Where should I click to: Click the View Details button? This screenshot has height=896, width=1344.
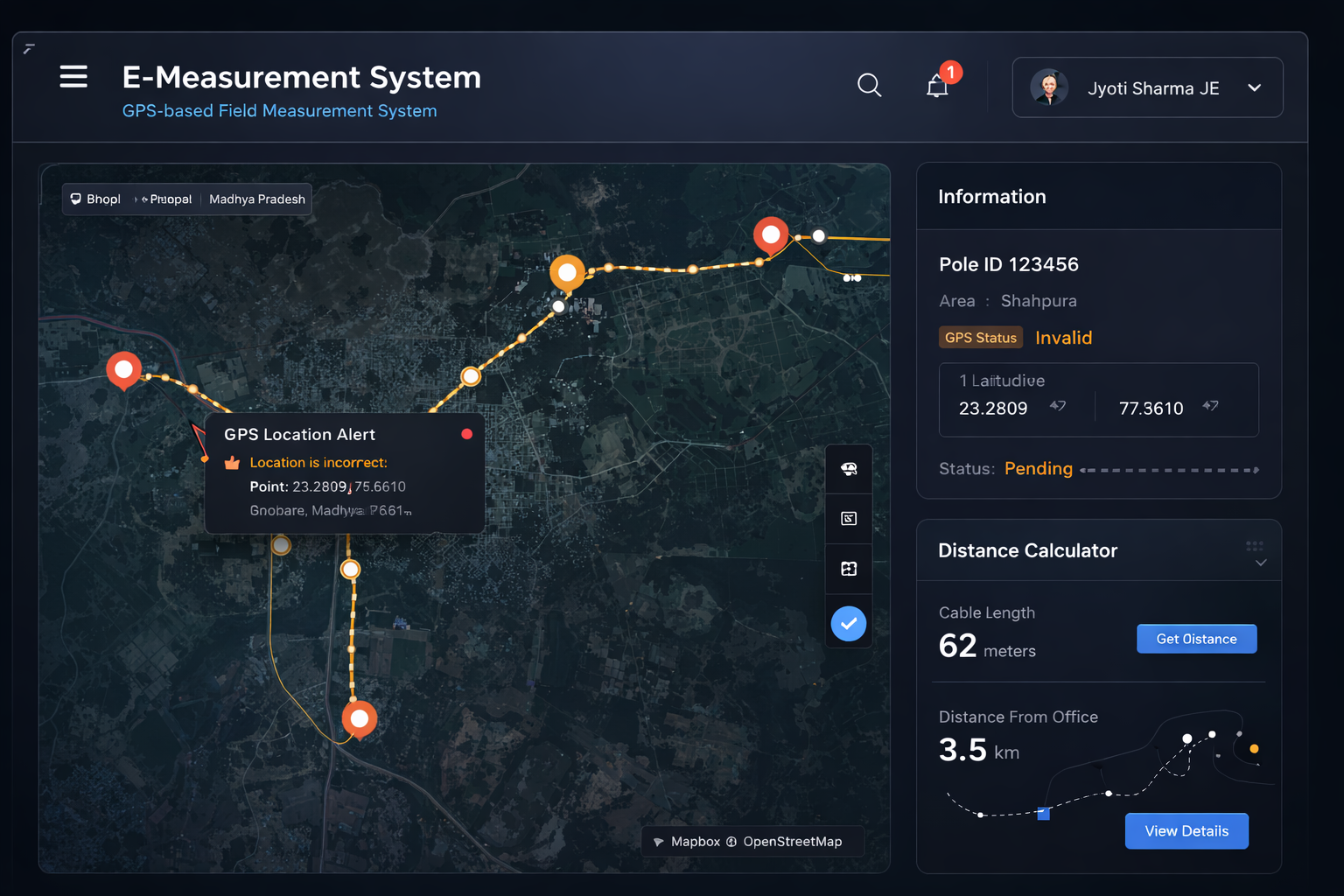coord(1186,830)
